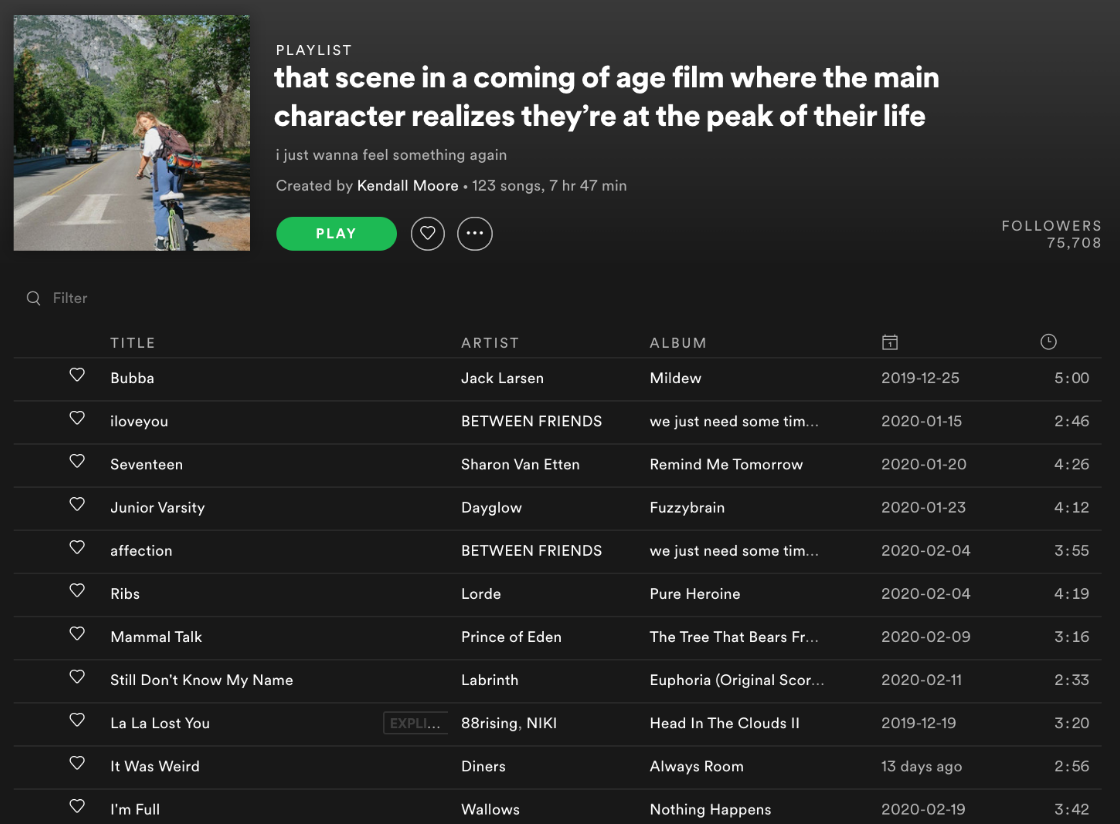1120x824 pixels.
Task: Open Prince of Eden artist page
Action: click(511, 637)
